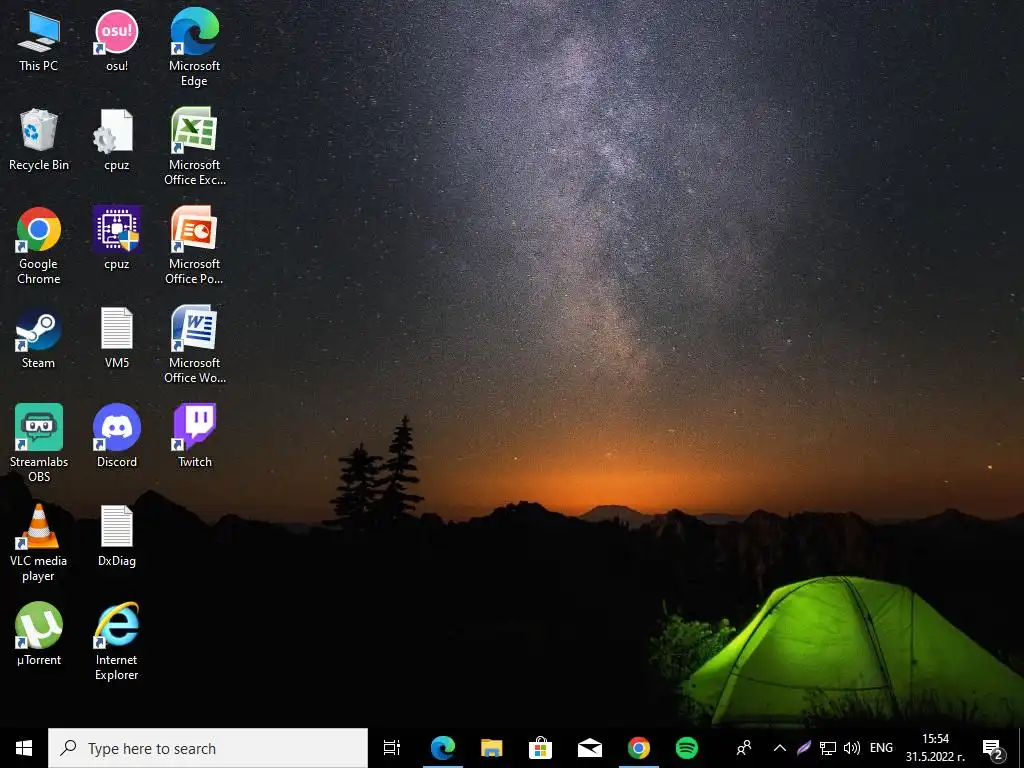Change the ENG input language

pyautogui.click(x=881, y=748)
